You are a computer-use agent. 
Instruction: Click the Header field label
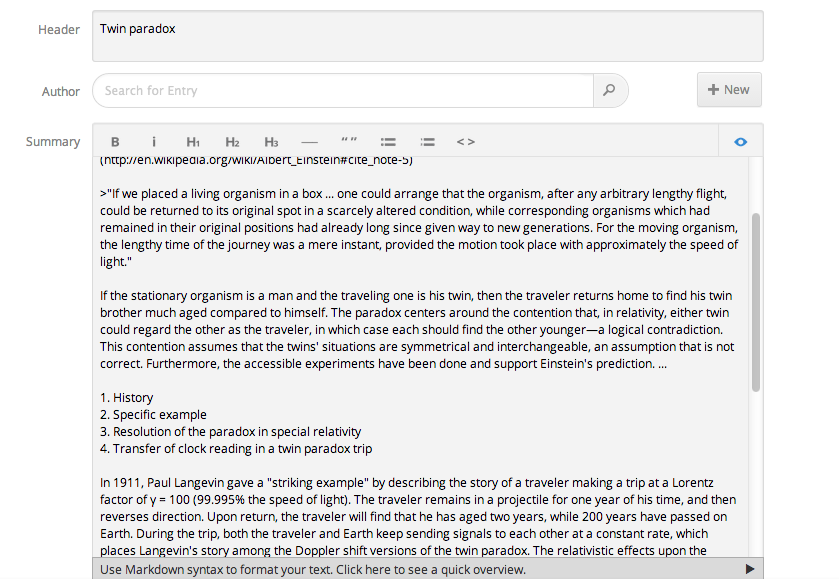point(59,29)
